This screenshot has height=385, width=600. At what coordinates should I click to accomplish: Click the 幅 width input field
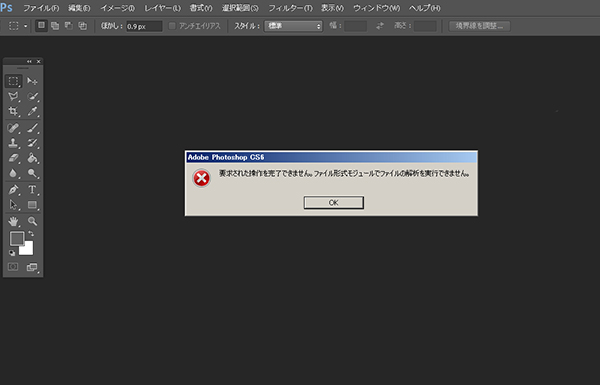point(355,26)
